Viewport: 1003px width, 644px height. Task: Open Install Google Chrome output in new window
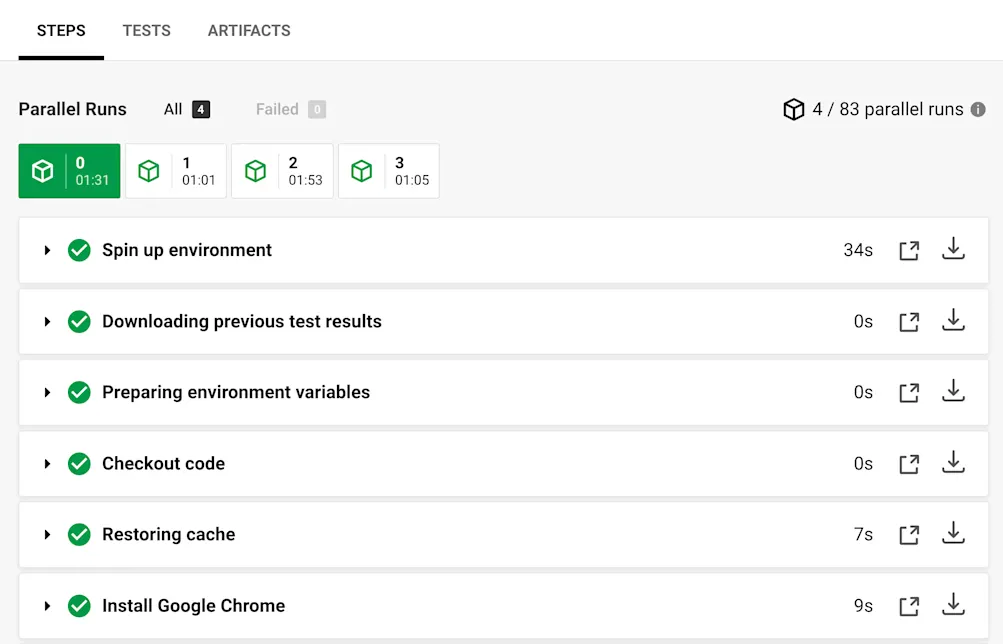(908, 605)
